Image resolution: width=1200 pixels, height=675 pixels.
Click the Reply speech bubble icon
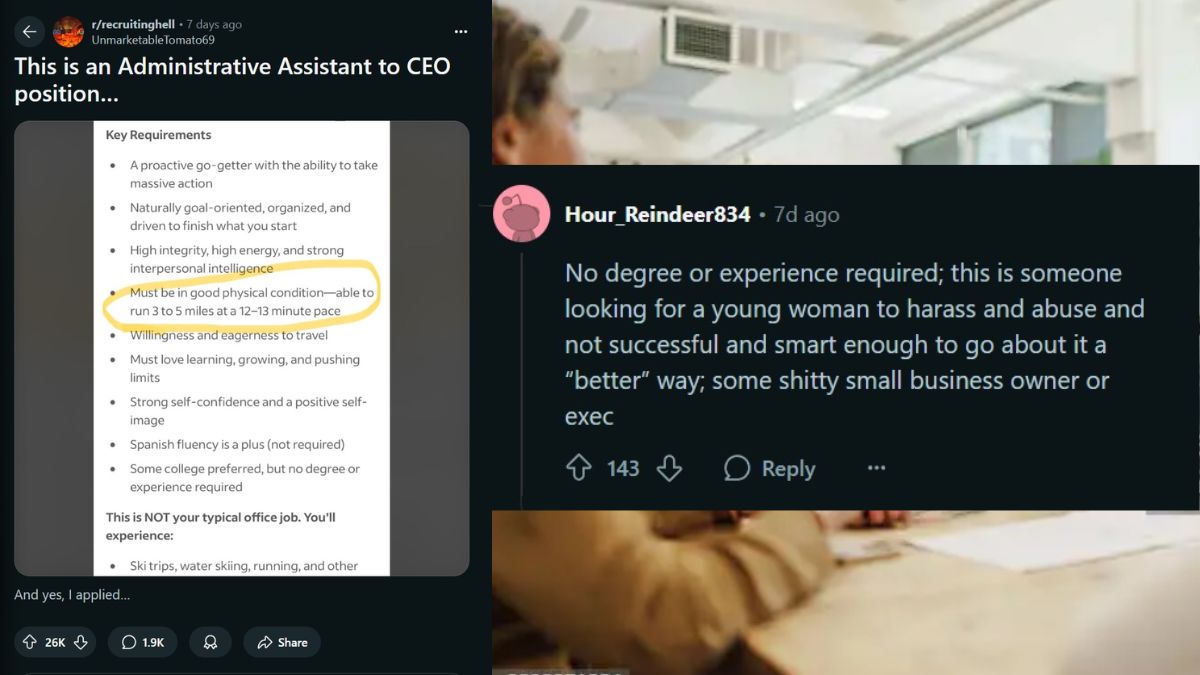738,468
